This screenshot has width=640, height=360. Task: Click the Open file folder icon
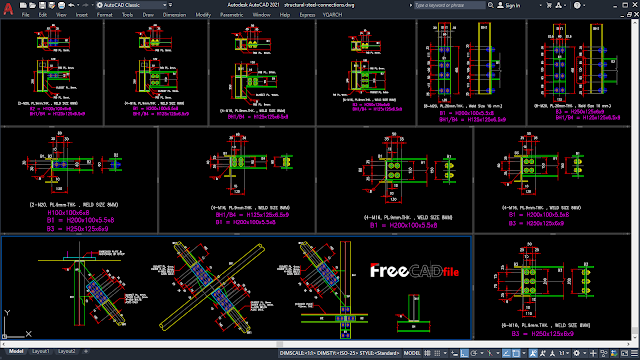point(32,5)
